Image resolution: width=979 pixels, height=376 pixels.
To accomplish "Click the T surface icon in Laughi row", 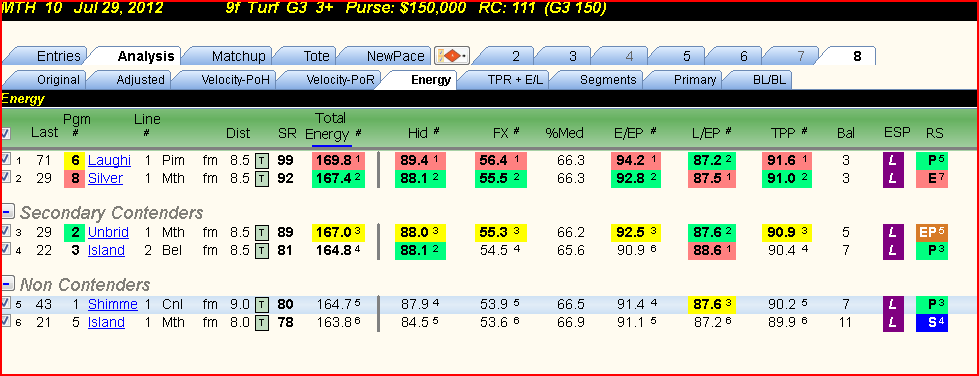I will (262, 161).
